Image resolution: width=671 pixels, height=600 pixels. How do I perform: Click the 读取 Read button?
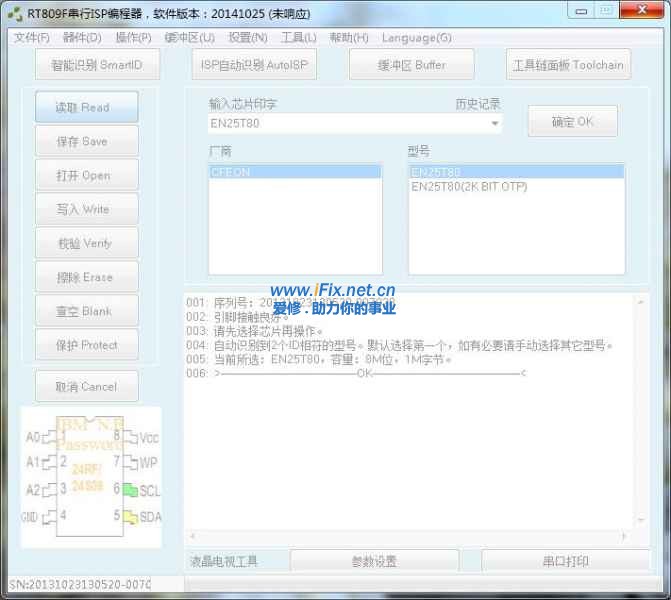pos(87,107)
